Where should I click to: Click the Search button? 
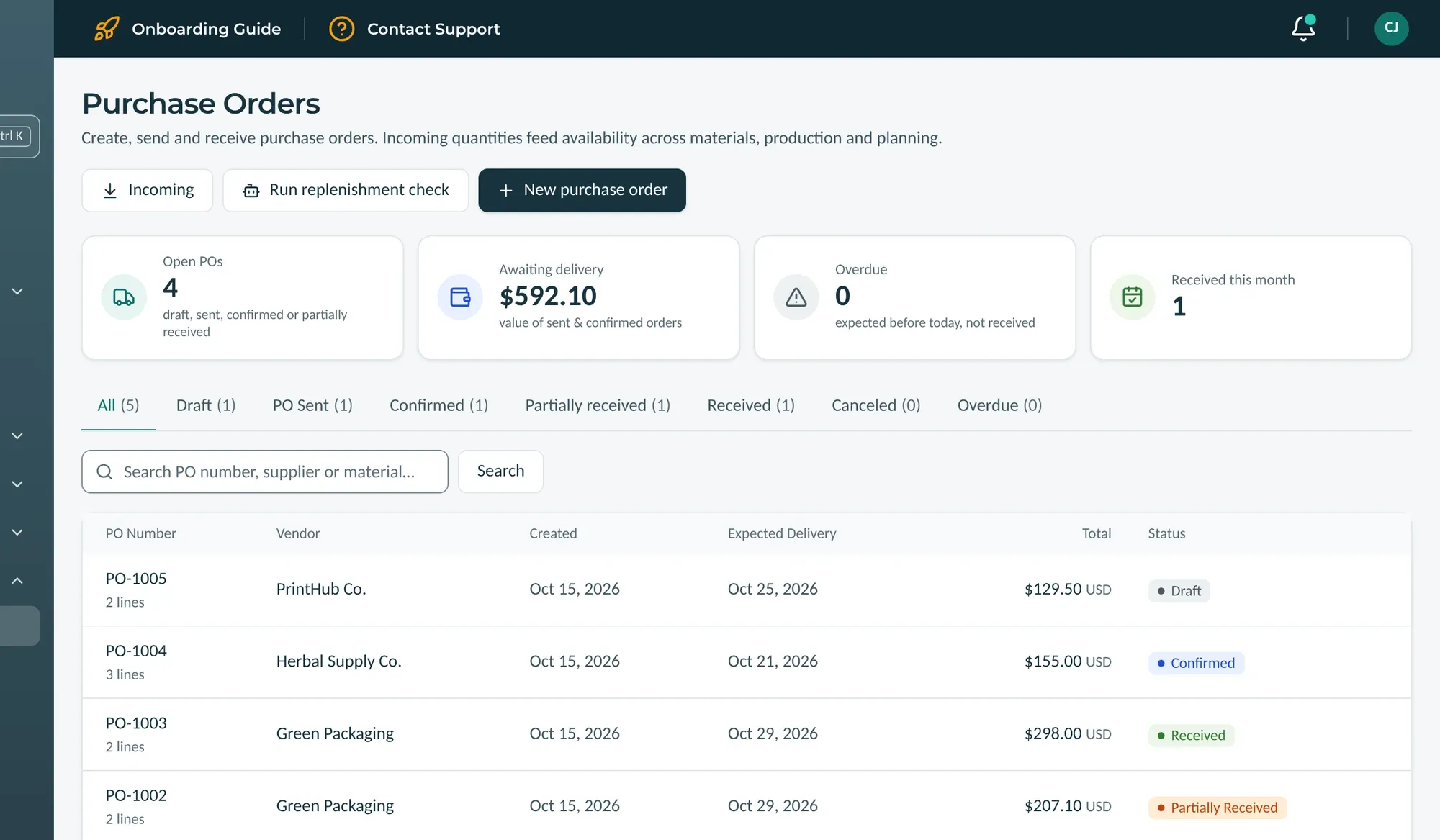pyautogui.click(x=500, y=471)
